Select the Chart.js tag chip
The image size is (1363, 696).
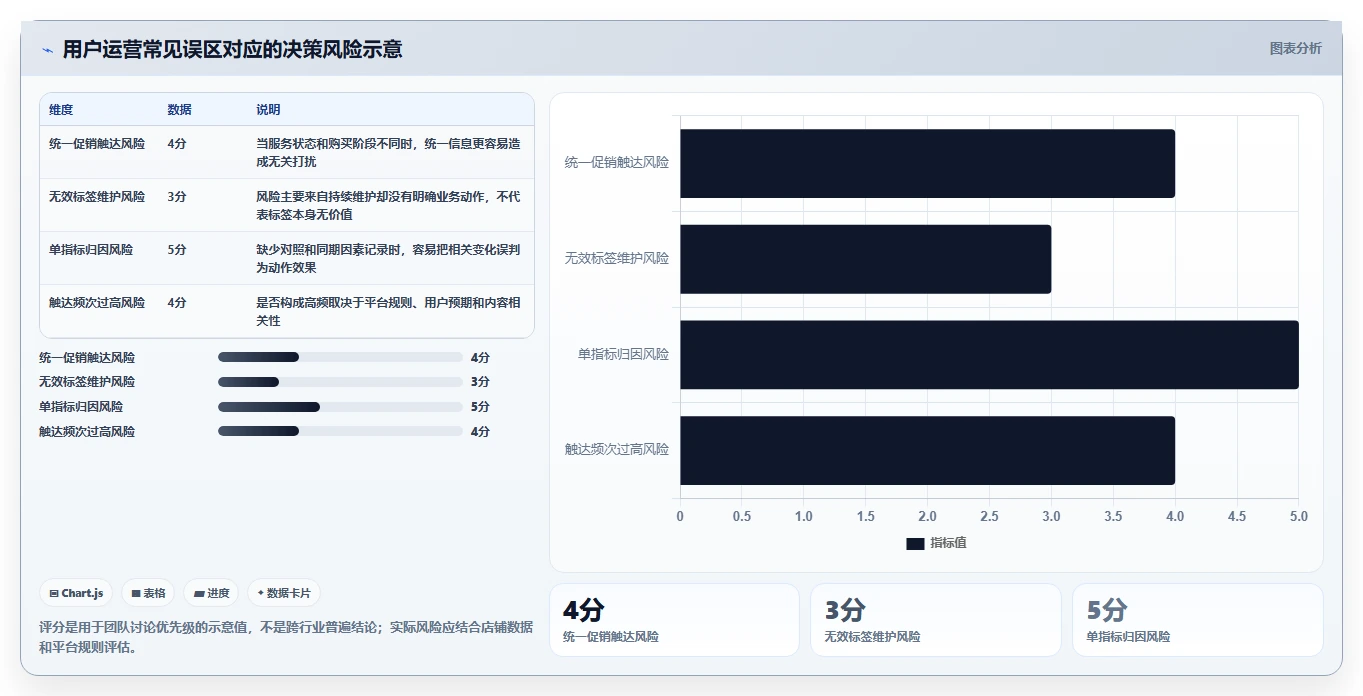point(77,593)
